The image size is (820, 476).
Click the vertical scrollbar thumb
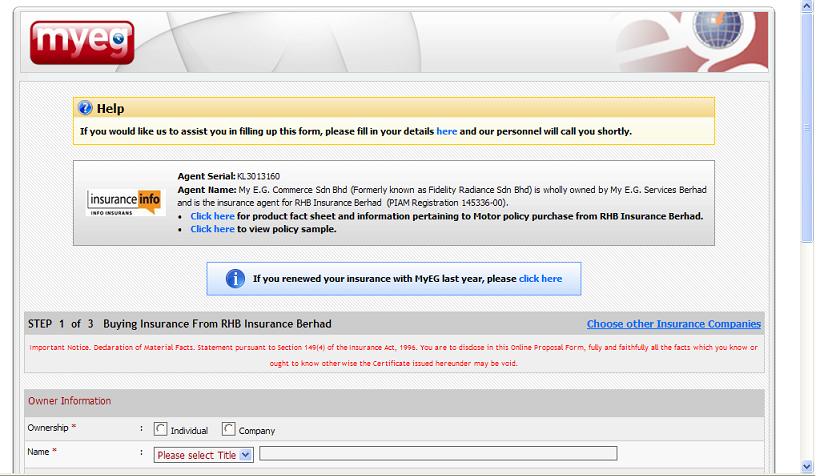pyautogui.click(x=807, y=127)
